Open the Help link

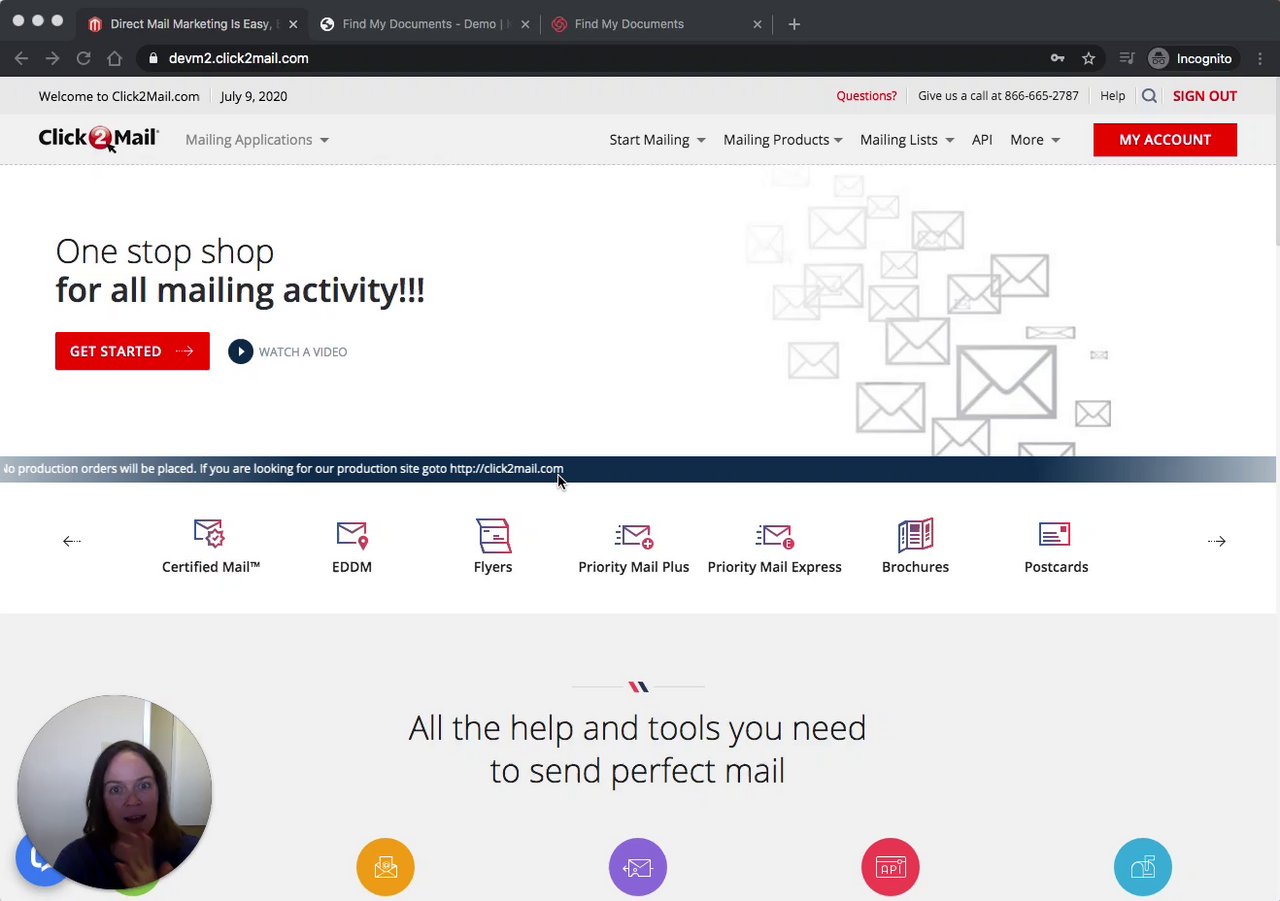[1112, 96]
